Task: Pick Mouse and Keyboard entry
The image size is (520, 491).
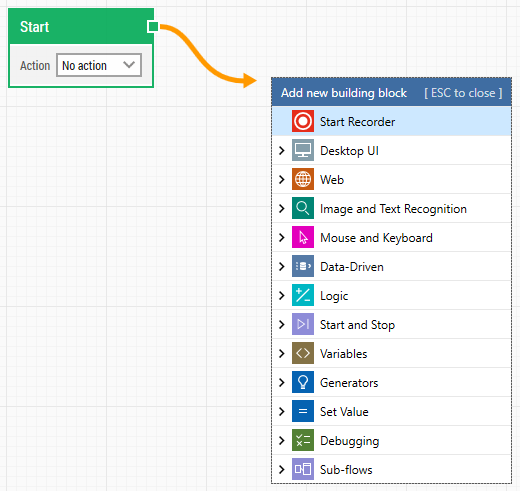Action: point(392,237)
